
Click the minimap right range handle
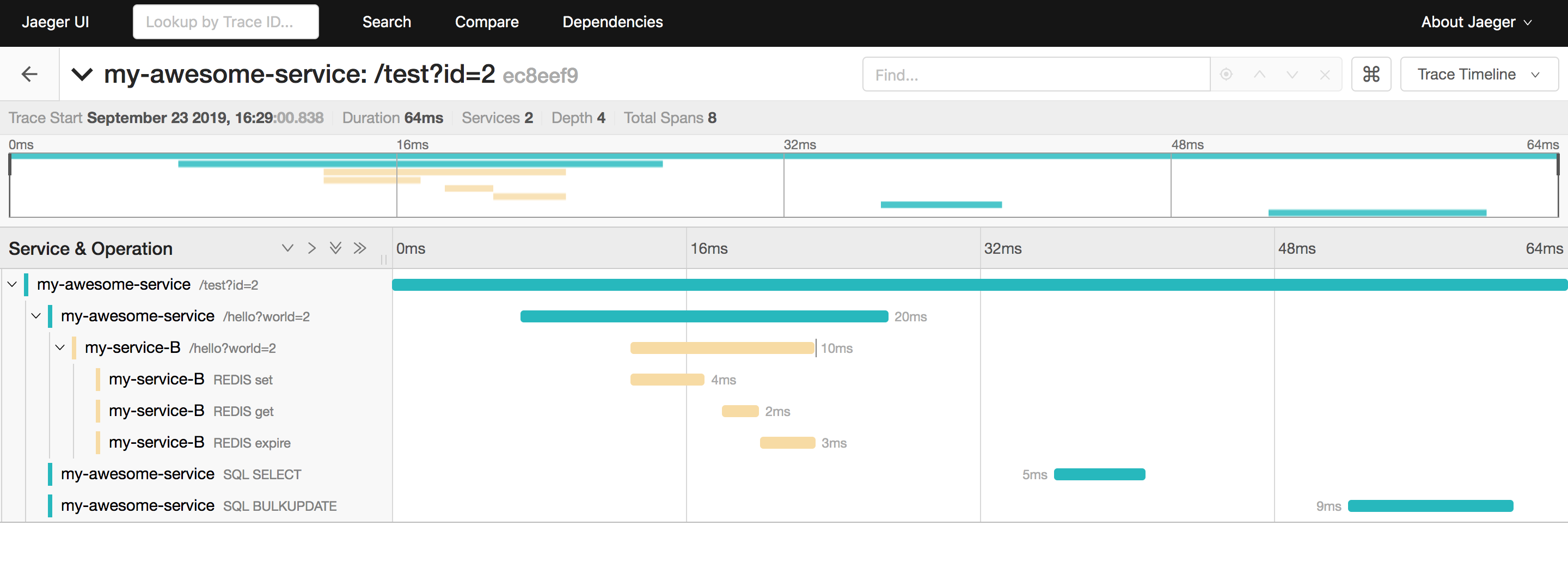coord(1558,165)
